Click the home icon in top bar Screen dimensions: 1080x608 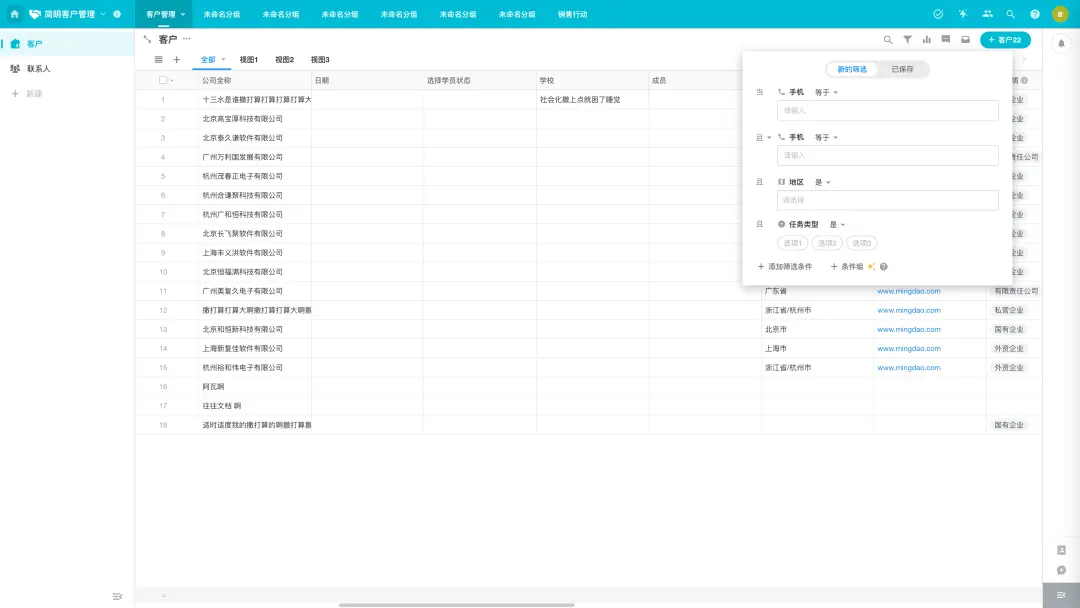(x=14, y=14)
